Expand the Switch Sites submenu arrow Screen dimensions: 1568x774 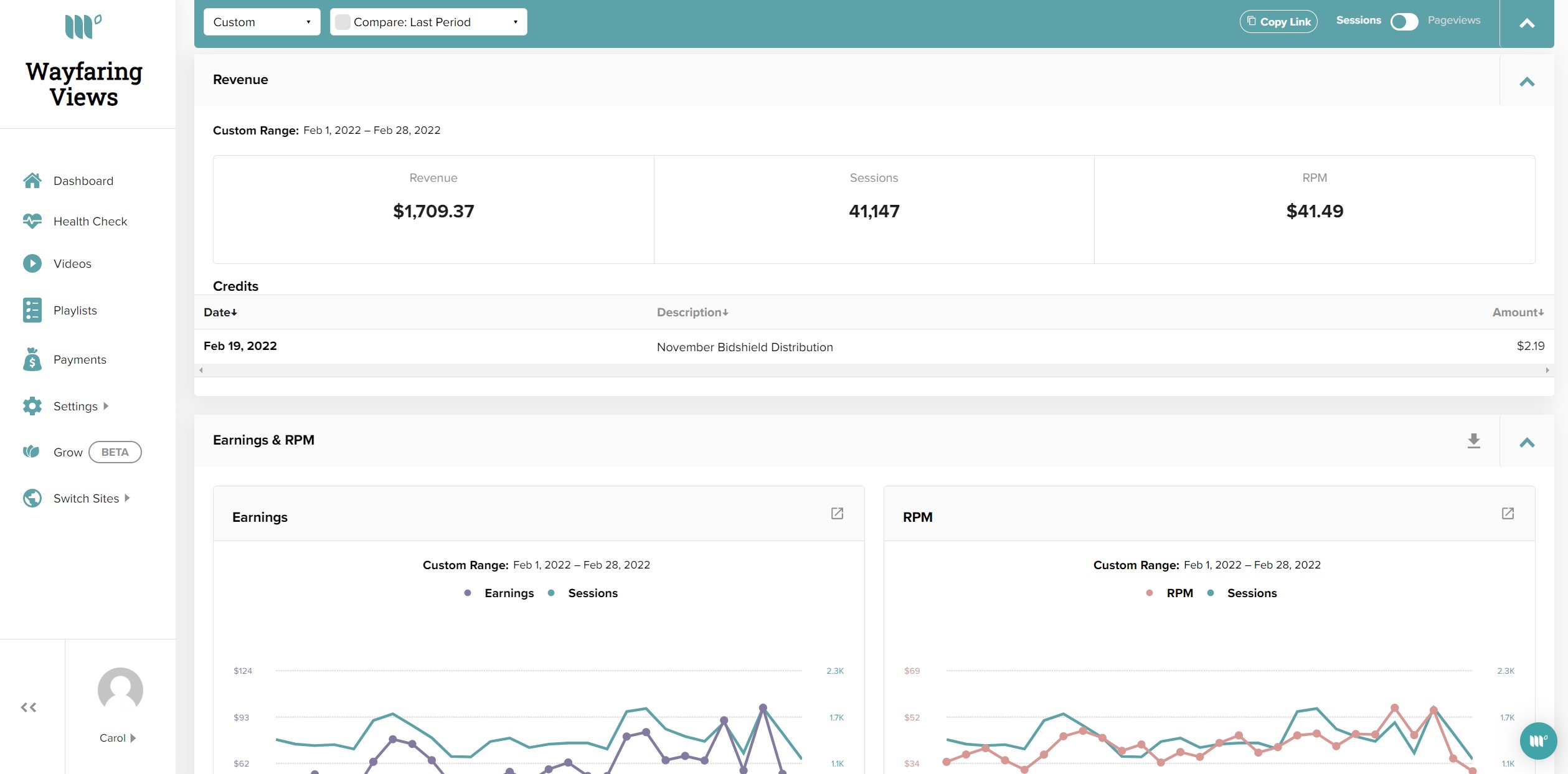[127, 498]
